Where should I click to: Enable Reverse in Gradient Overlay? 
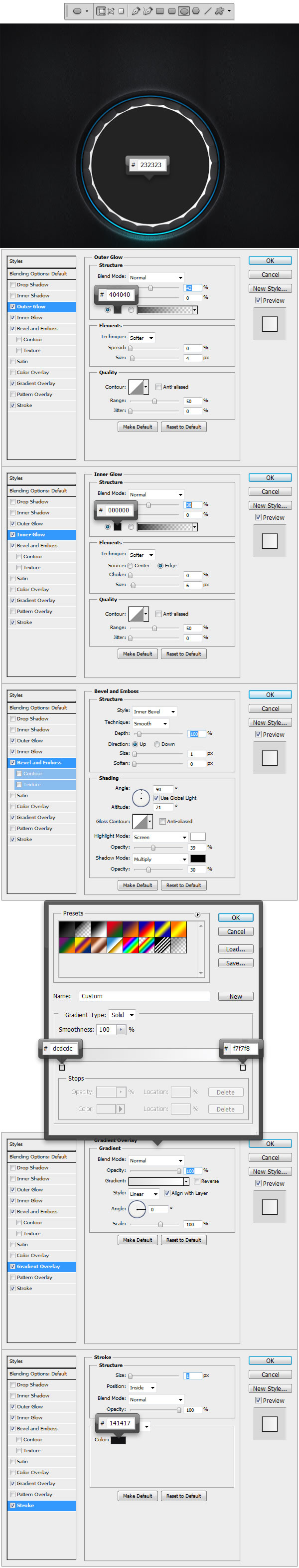197,1180
